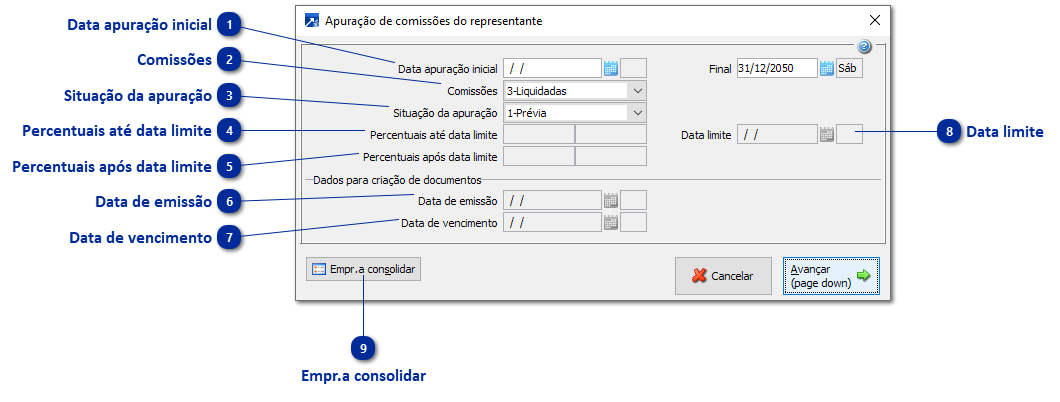
Task: Open calendar for Data de emissão
Action: tap(610, 201)
